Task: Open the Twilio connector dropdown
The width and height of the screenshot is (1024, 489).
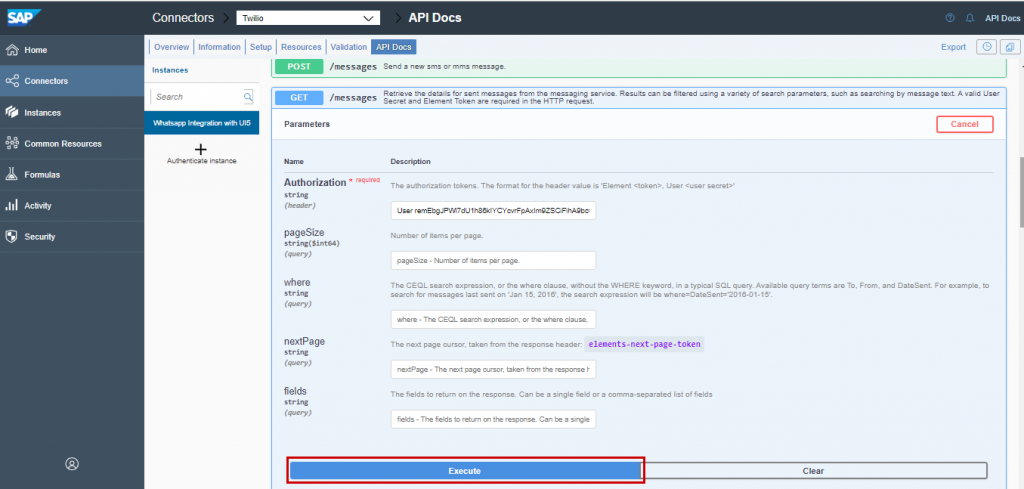Action: point(308,18)
